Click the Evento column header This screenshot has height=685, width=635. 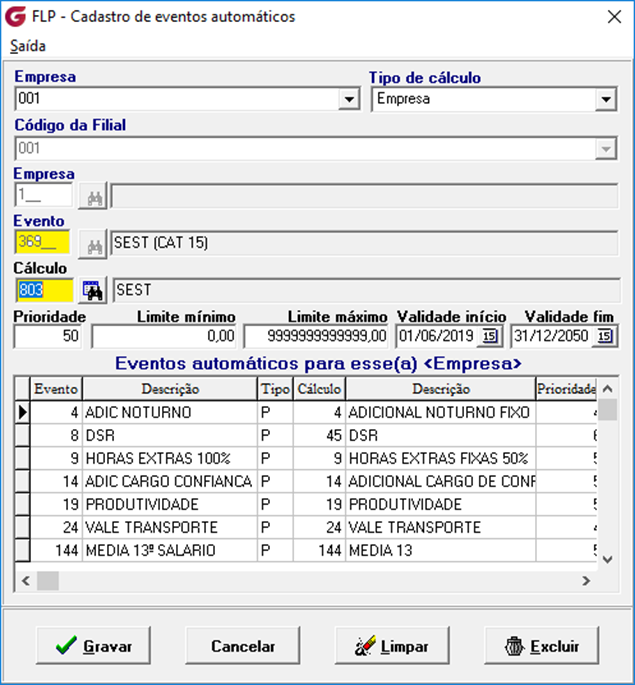tap(56, 389)
